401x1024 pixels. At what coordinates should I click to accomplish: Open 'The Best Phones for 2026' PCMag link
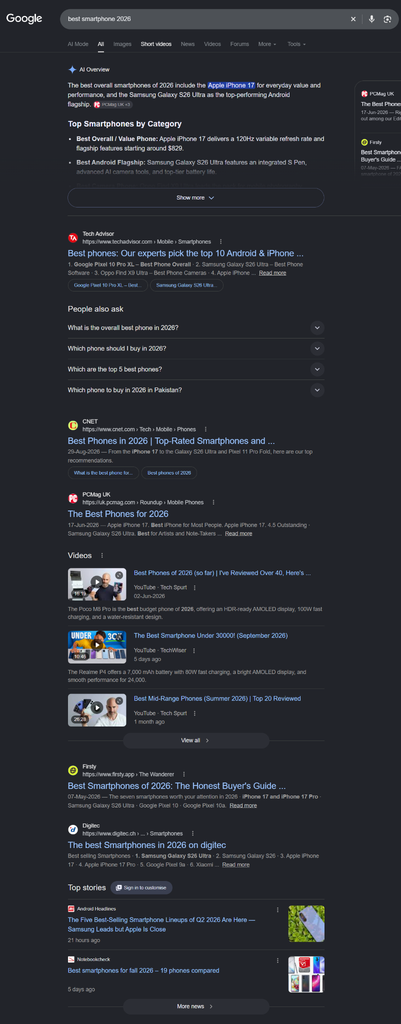118,514
